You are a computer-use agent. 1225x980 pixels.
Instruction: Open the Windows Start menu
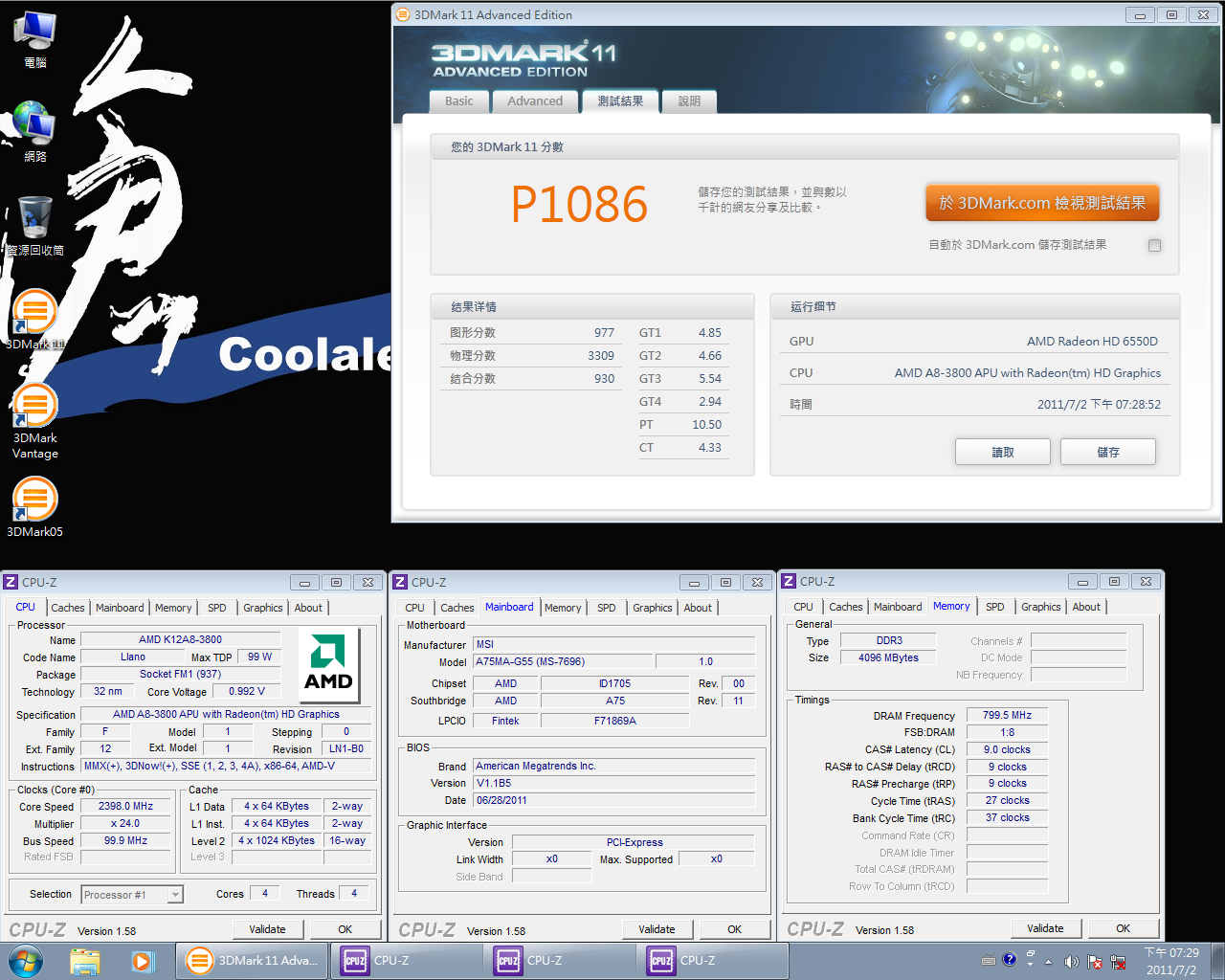tap(25, 961)
